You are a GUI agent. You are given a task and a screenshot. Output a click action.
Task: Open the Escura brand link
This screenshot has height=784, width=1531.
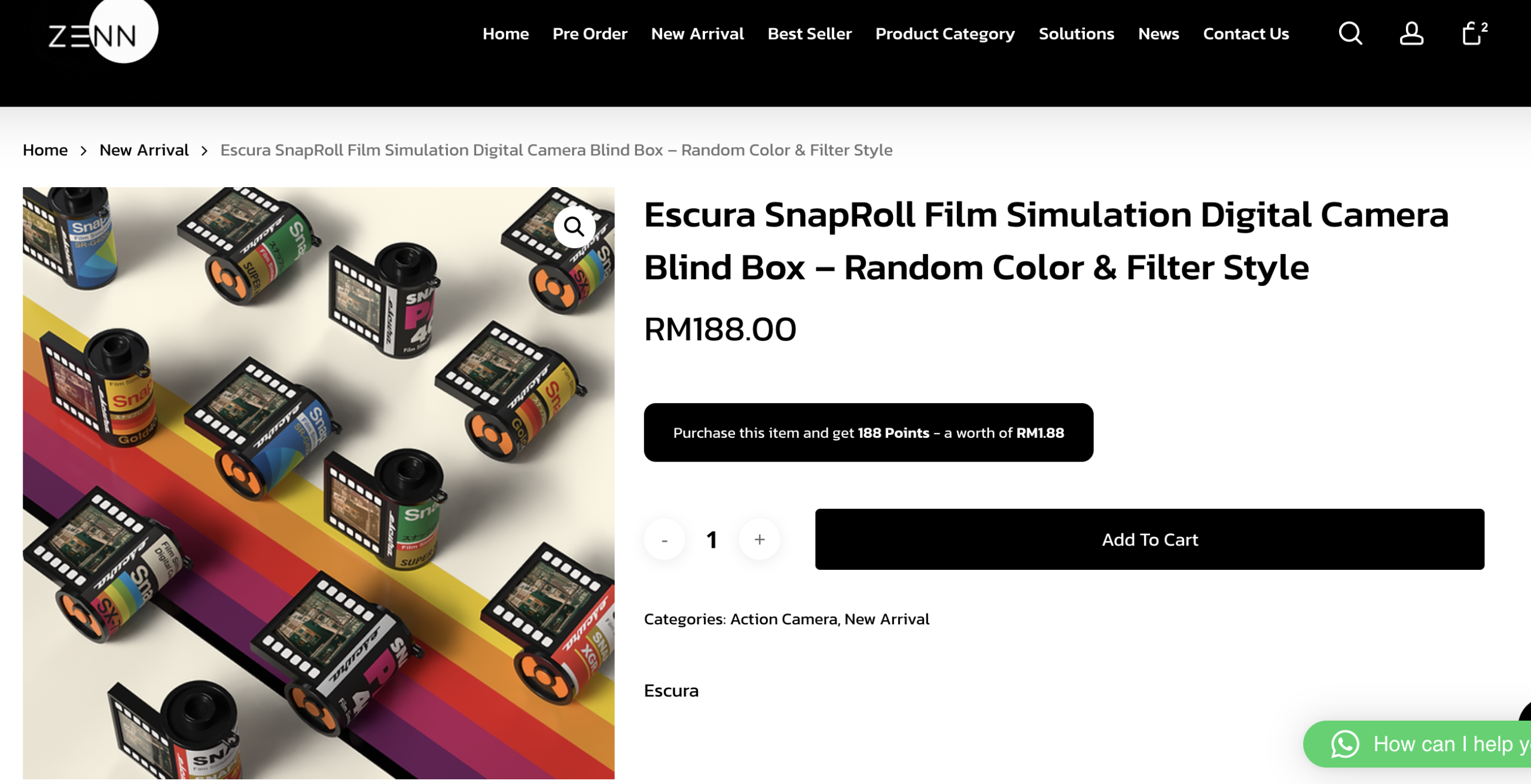671,691
